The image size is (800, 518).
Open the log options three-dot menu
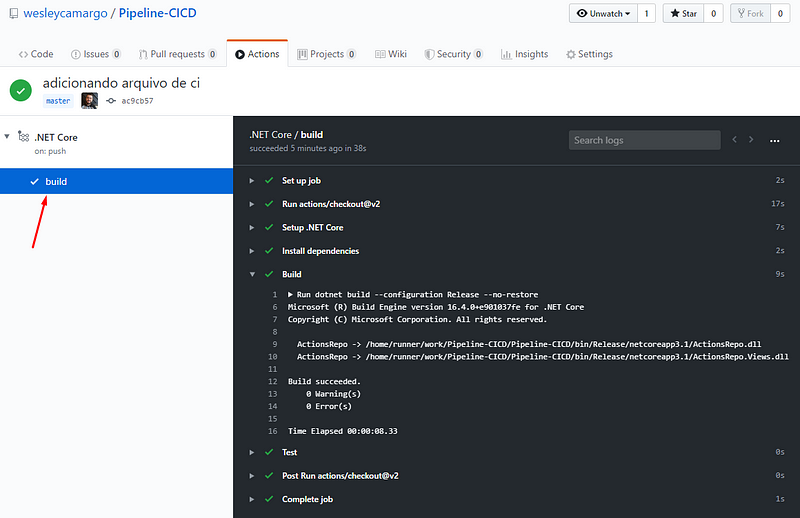click(774, 141)
